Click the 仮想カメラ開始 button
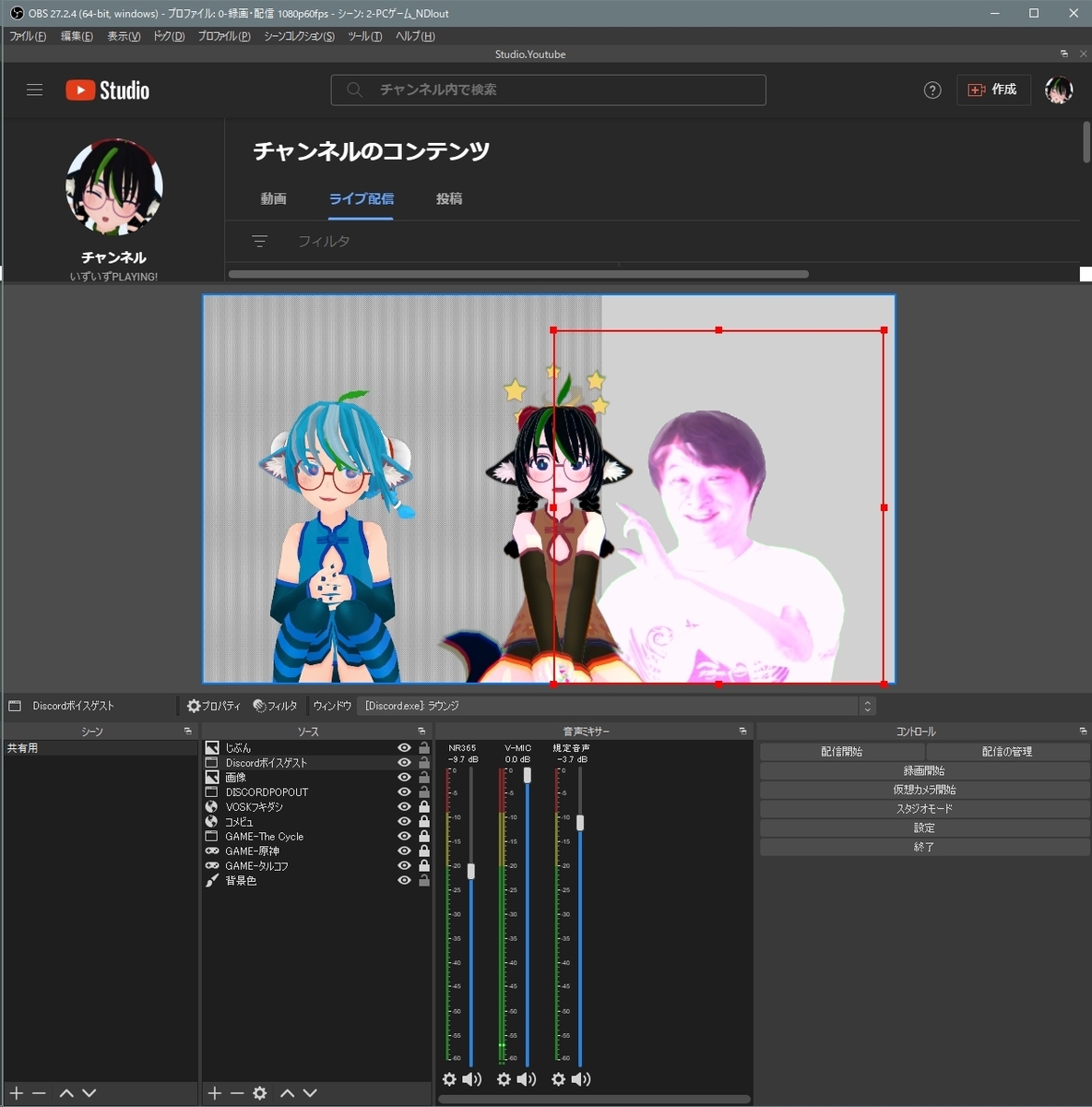 click(x=924, y=790)
